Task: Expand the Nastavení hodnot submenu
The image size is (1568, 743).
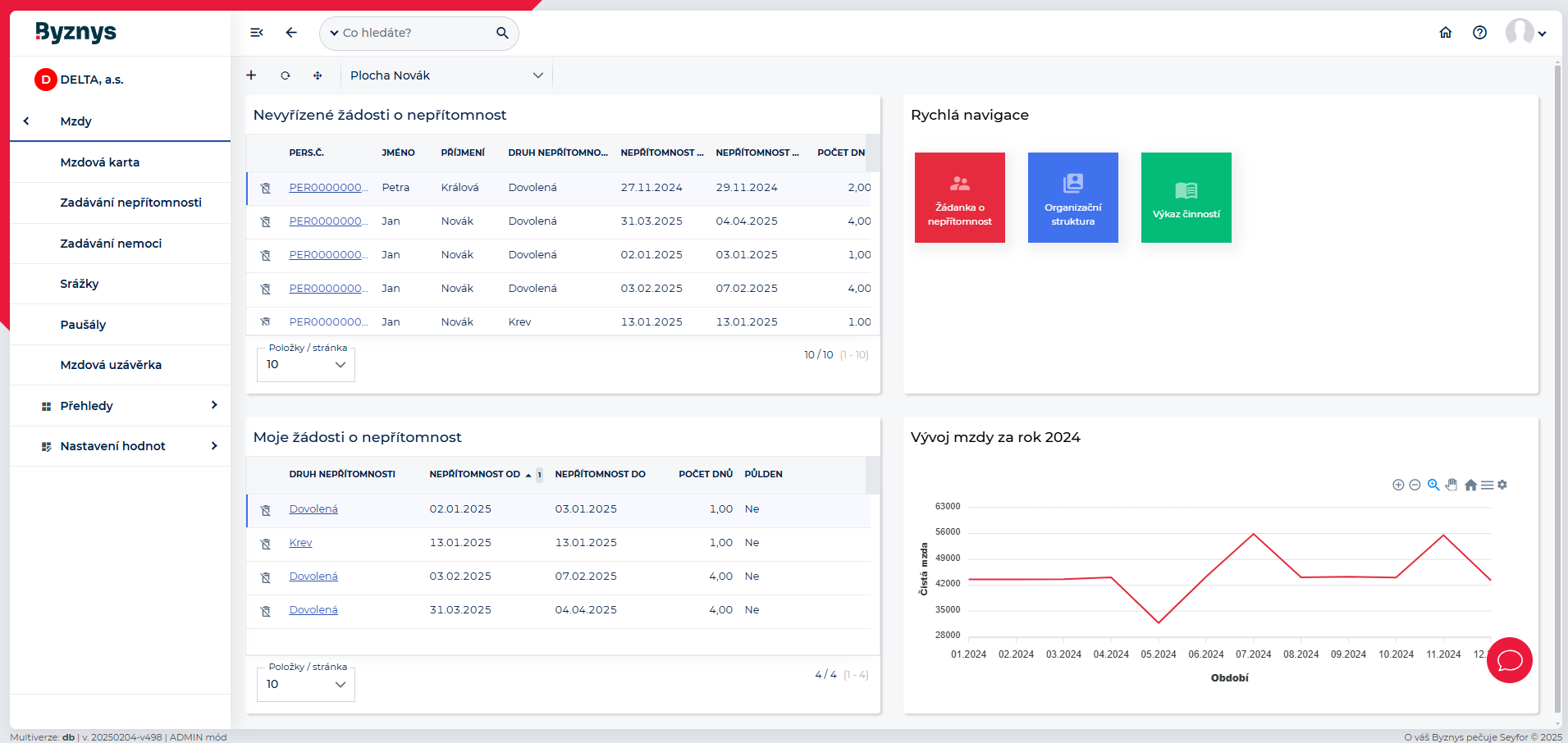Action: pyautogui.click(x=213, y=446)
